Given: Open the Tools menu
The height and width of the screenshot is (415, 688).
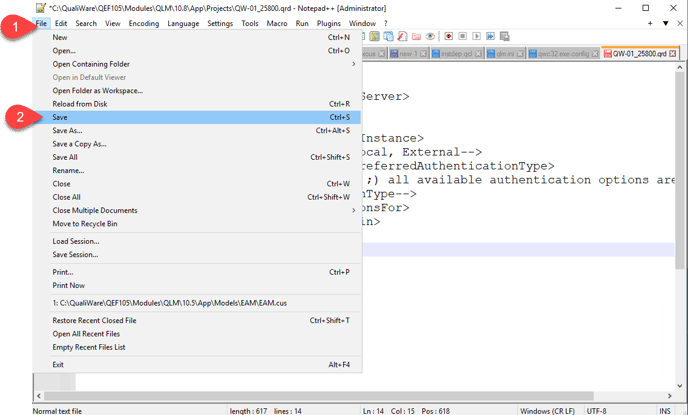Looking at the screenshot, I should pos(250,23).
